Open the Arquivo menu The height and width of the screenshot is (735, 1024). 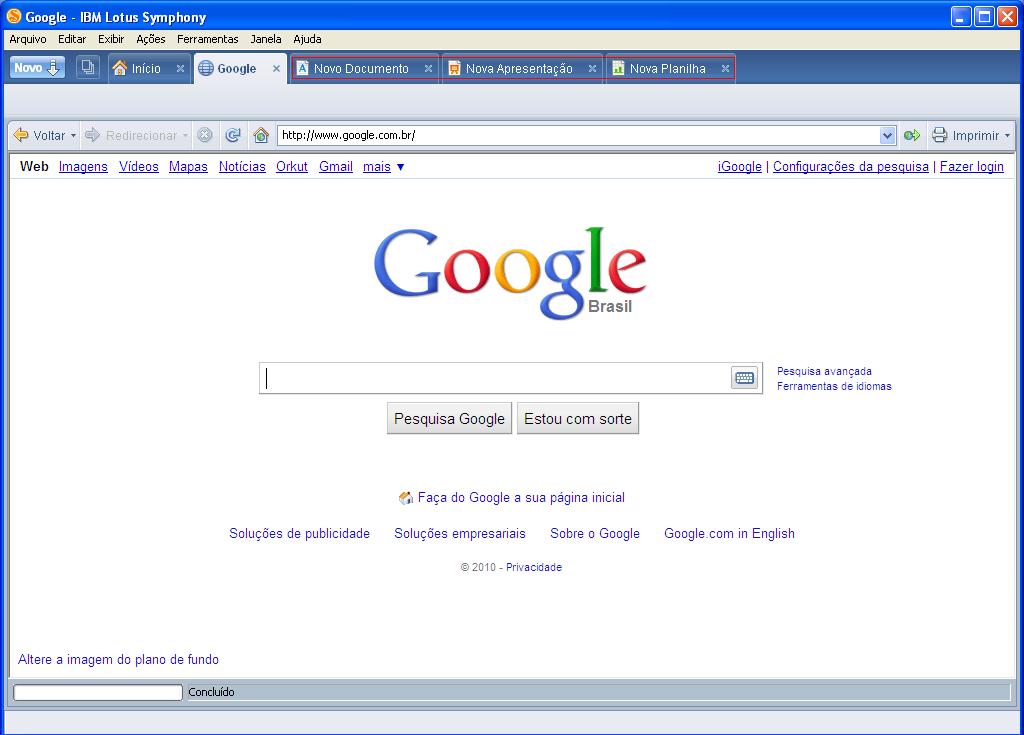click(27, 39)
